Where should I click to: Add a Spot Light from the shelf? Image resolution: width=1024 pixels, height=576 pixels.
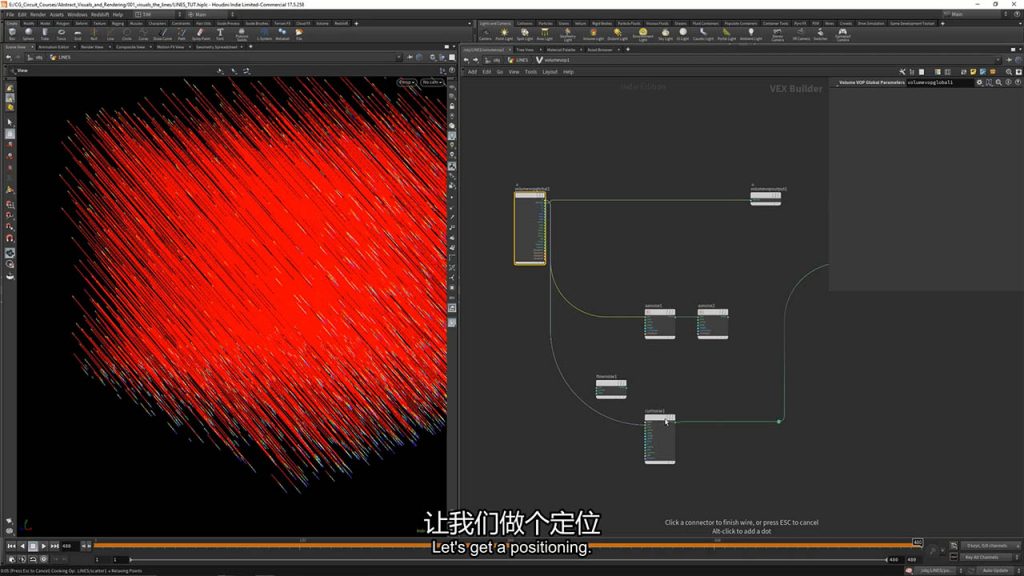pyautogui.click(x=524, y=34)
